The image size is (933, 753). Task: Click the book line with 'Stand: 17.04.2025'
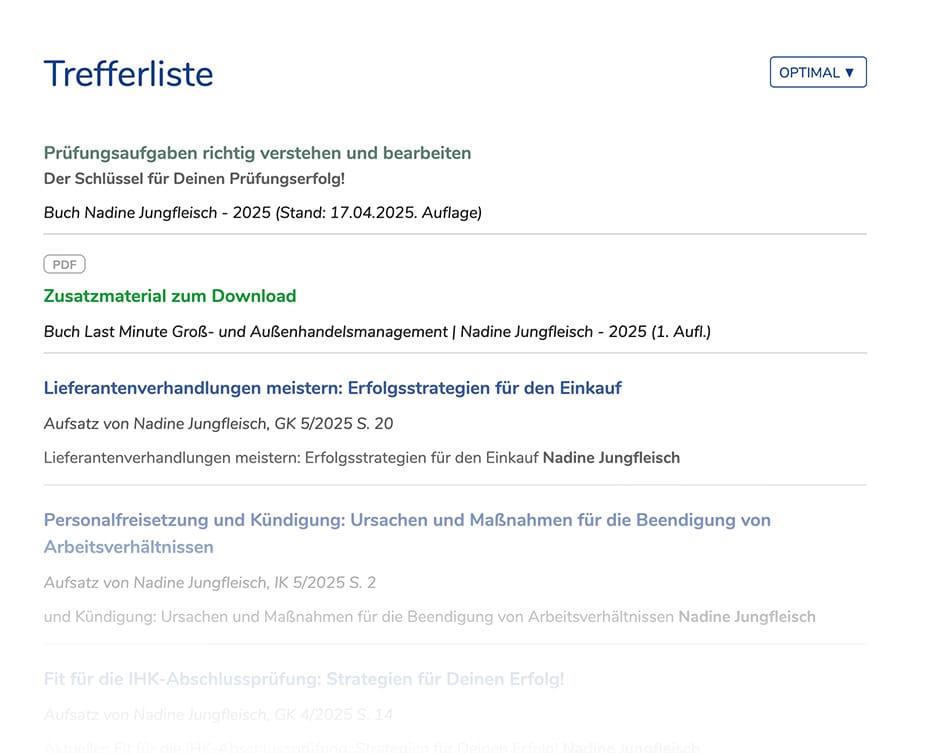pyautogui.click(x=262, y=213)
